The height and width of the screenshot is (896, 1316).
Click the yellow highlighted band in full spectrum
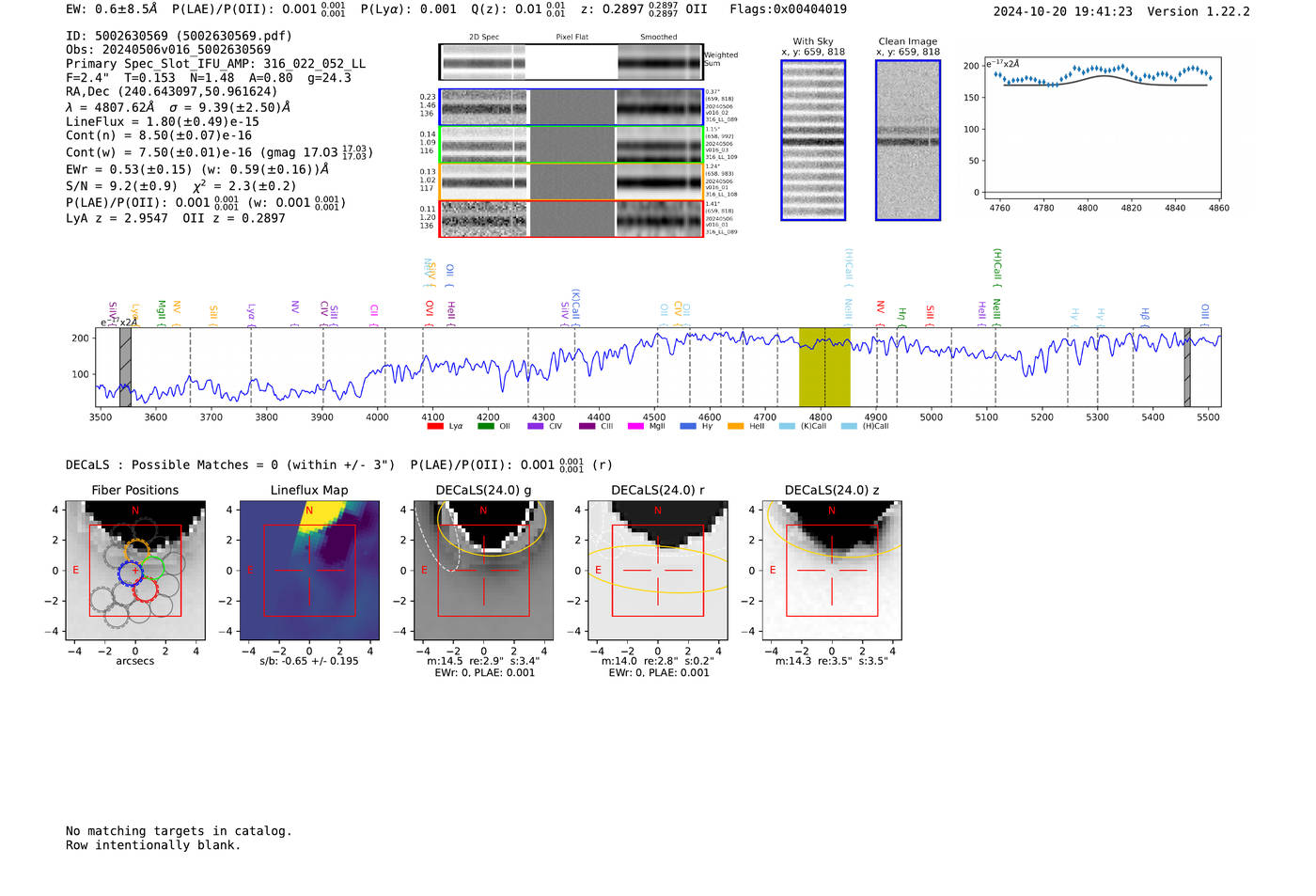pos(824,367)
